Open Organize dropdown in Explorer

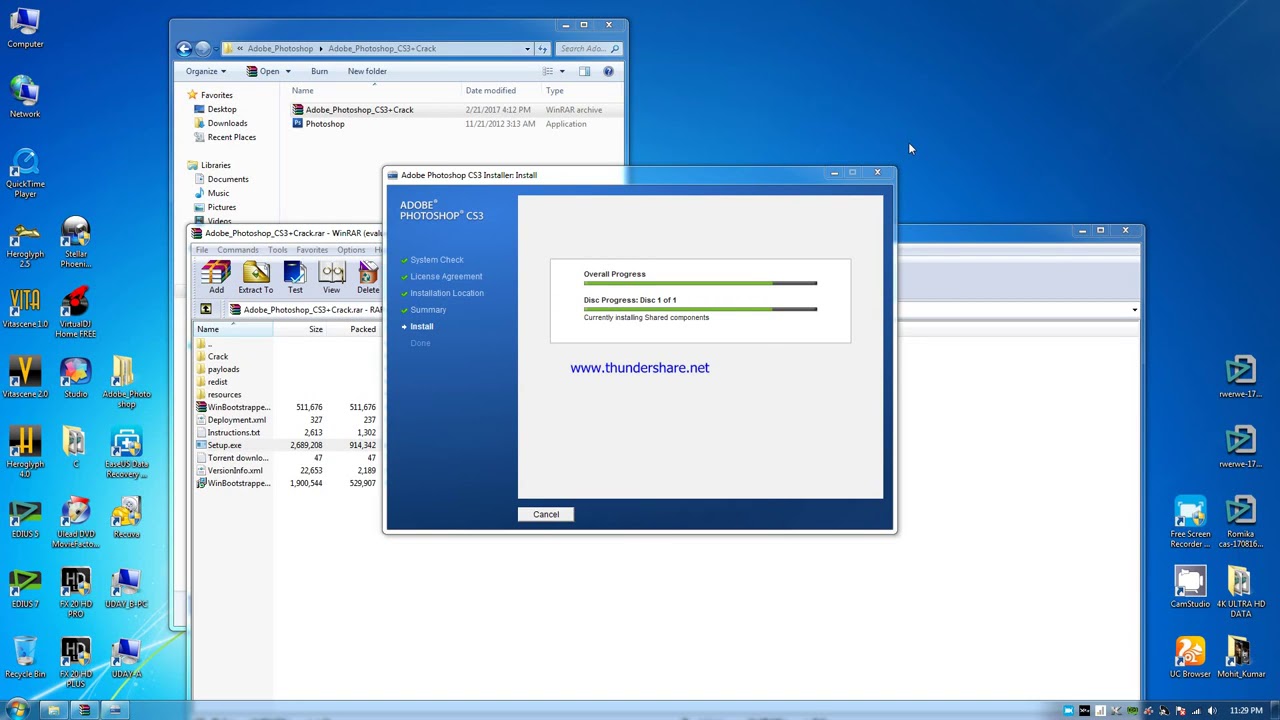coord(206,71)
